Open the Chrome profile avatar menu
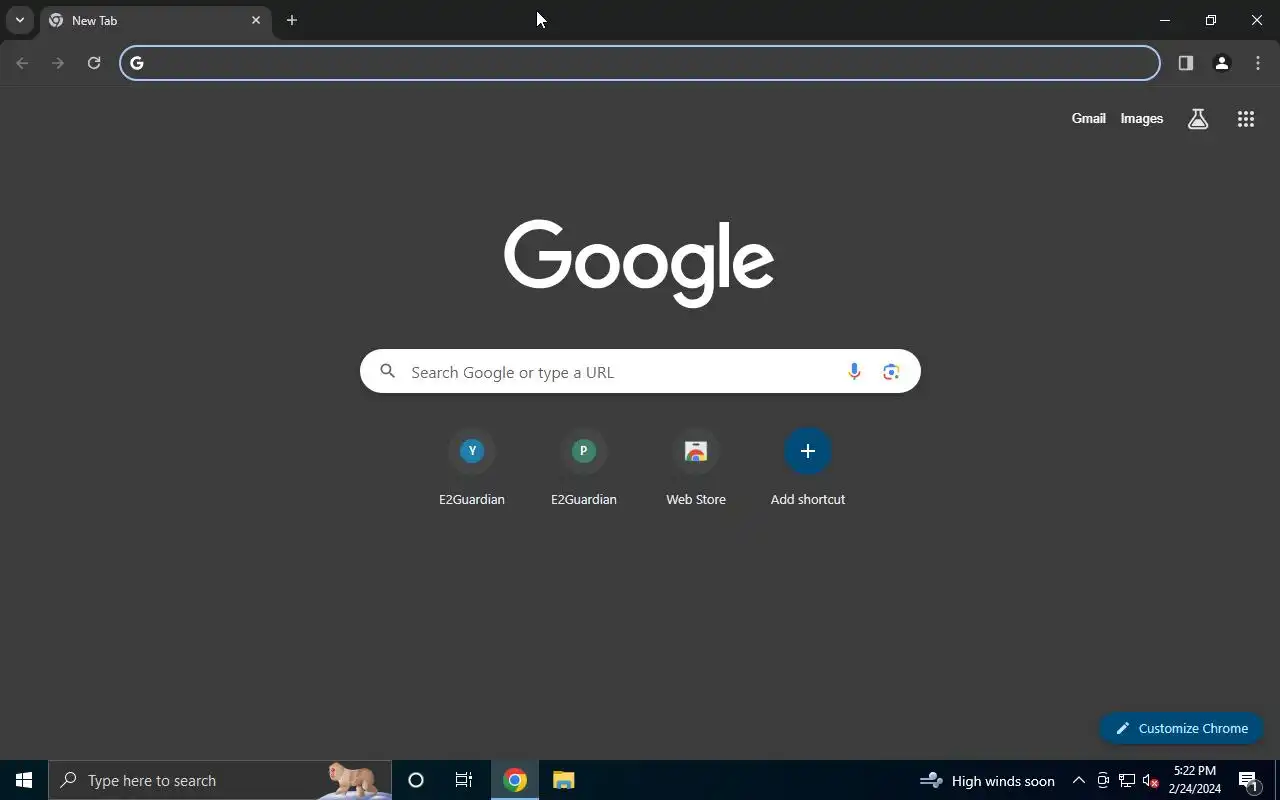The width and height of the screenshot is (1280, 800). click(1221, 63)
